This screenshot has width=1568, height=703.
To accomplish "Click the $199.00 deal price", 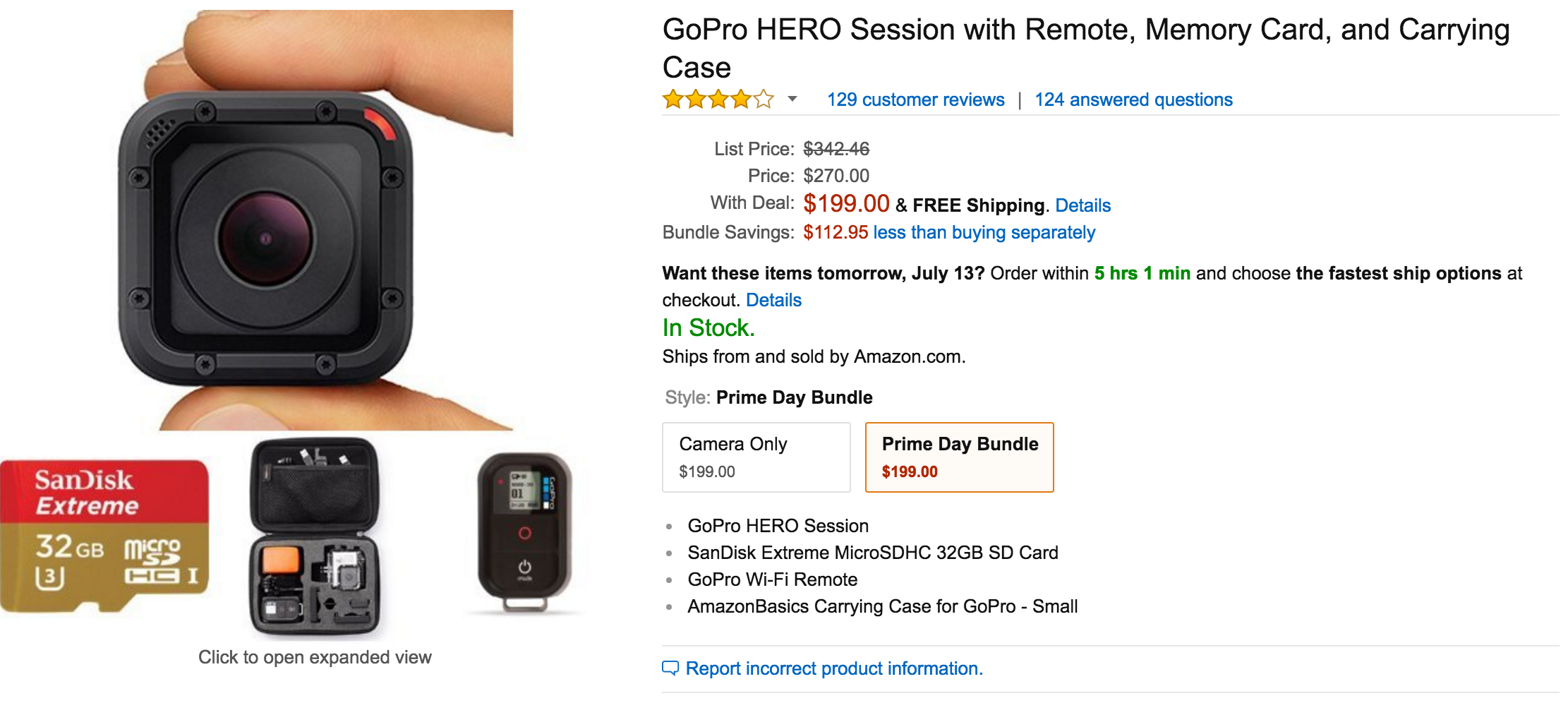I will click(x=846, y=204).
